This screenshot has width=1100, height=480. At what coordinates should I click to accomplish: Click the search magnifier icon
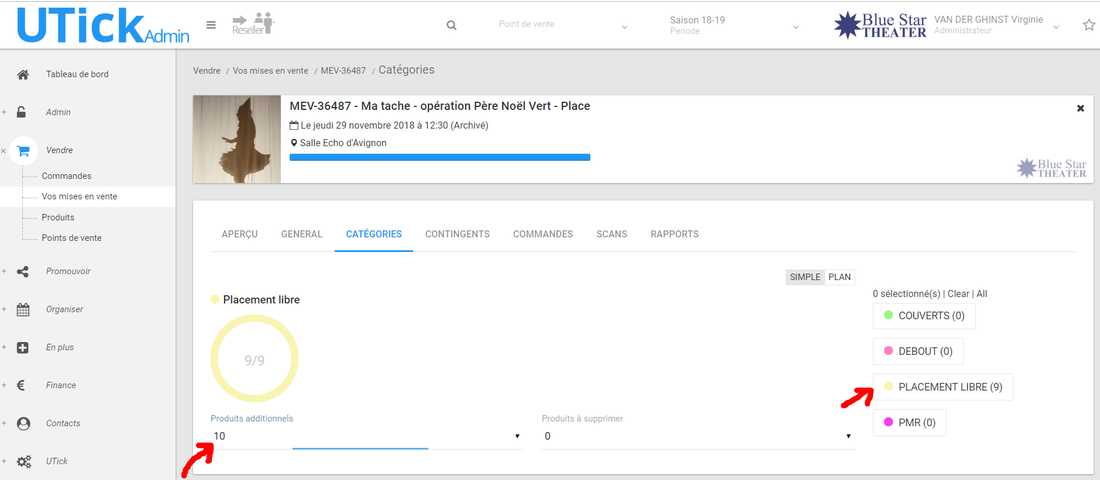(451, 26)
